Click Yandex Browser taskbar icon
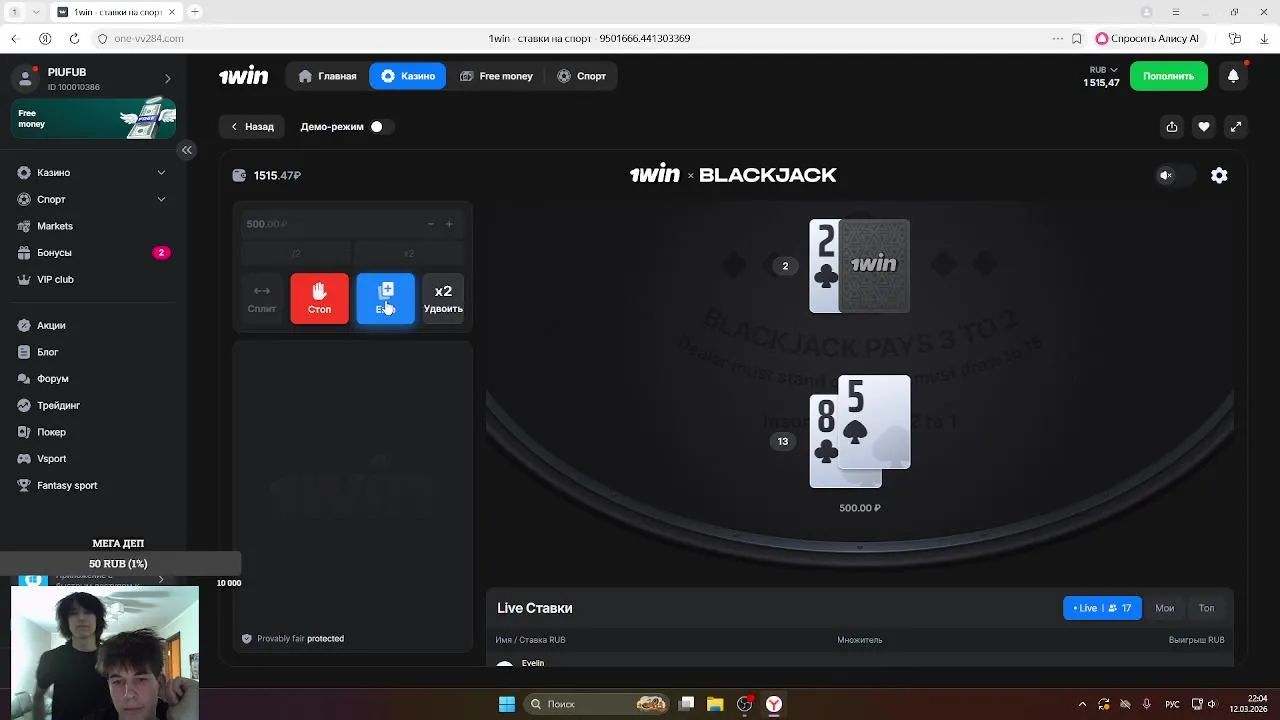The image size is (1280, 720). pyautogui.click(x=774, y=704)
